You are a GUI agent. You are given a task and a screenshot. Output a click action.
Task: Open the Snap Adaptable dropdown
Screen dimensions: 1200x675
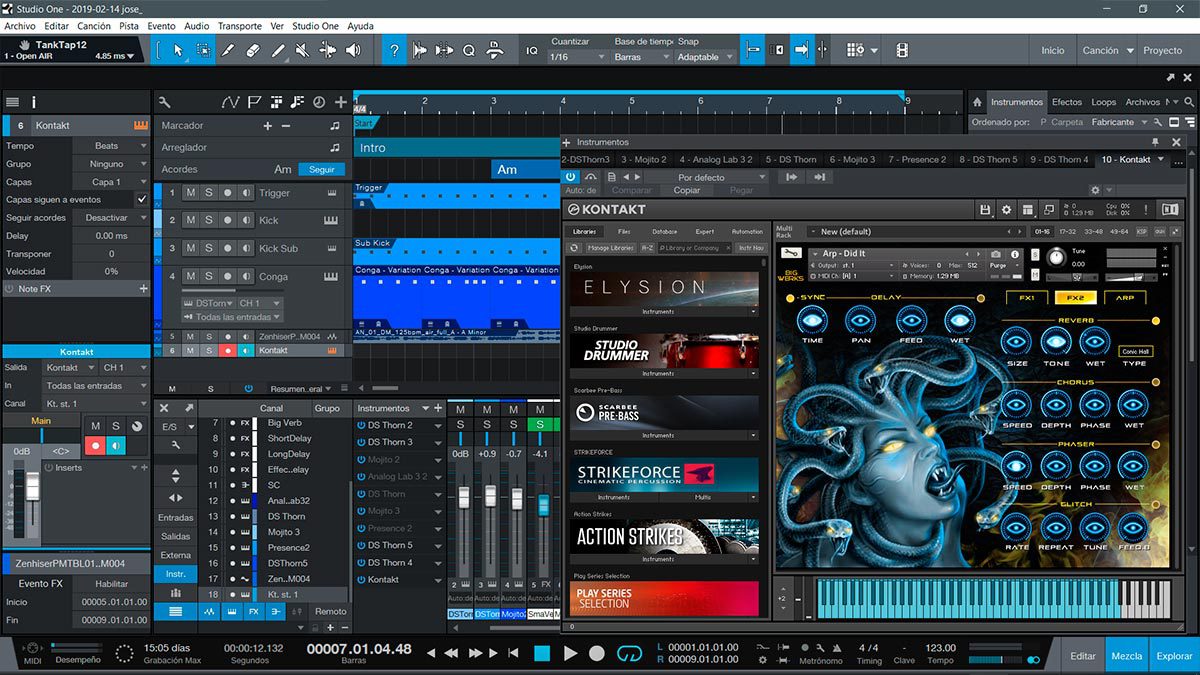705,57
